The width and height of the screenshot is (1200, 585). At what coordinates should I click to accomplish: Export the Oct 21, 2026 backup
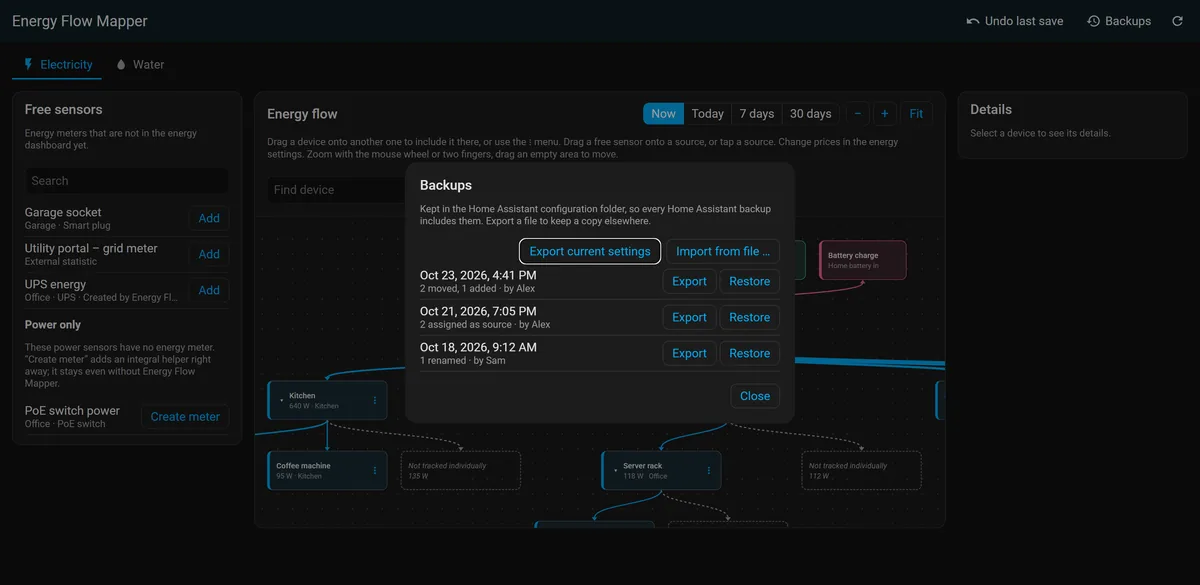(x=689, y=317)
